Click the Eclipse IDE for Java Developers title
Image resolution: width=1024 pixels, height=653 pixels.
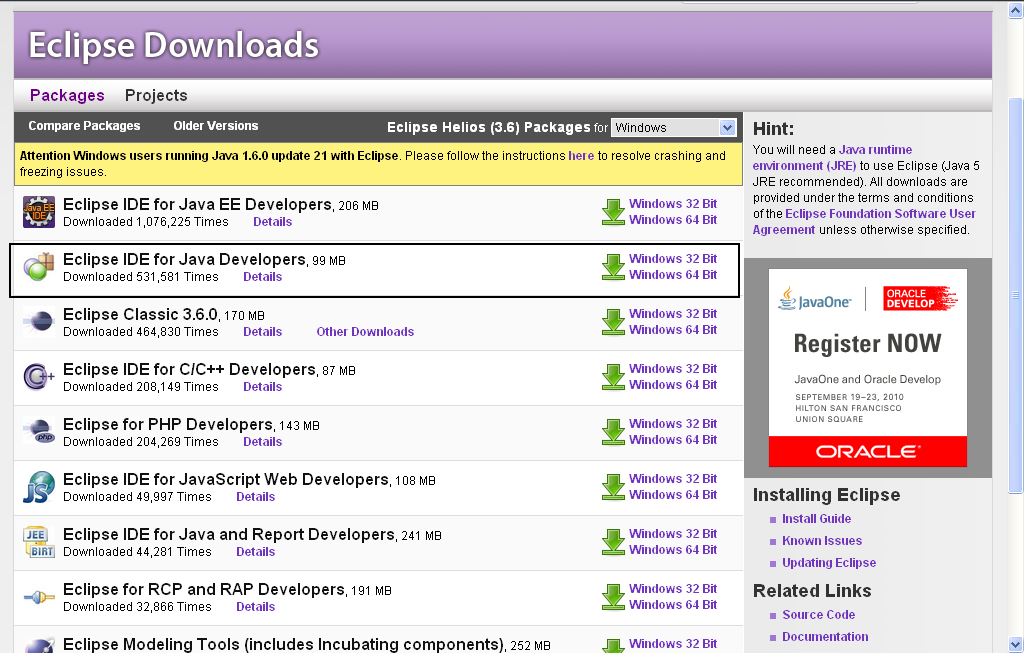184,259
